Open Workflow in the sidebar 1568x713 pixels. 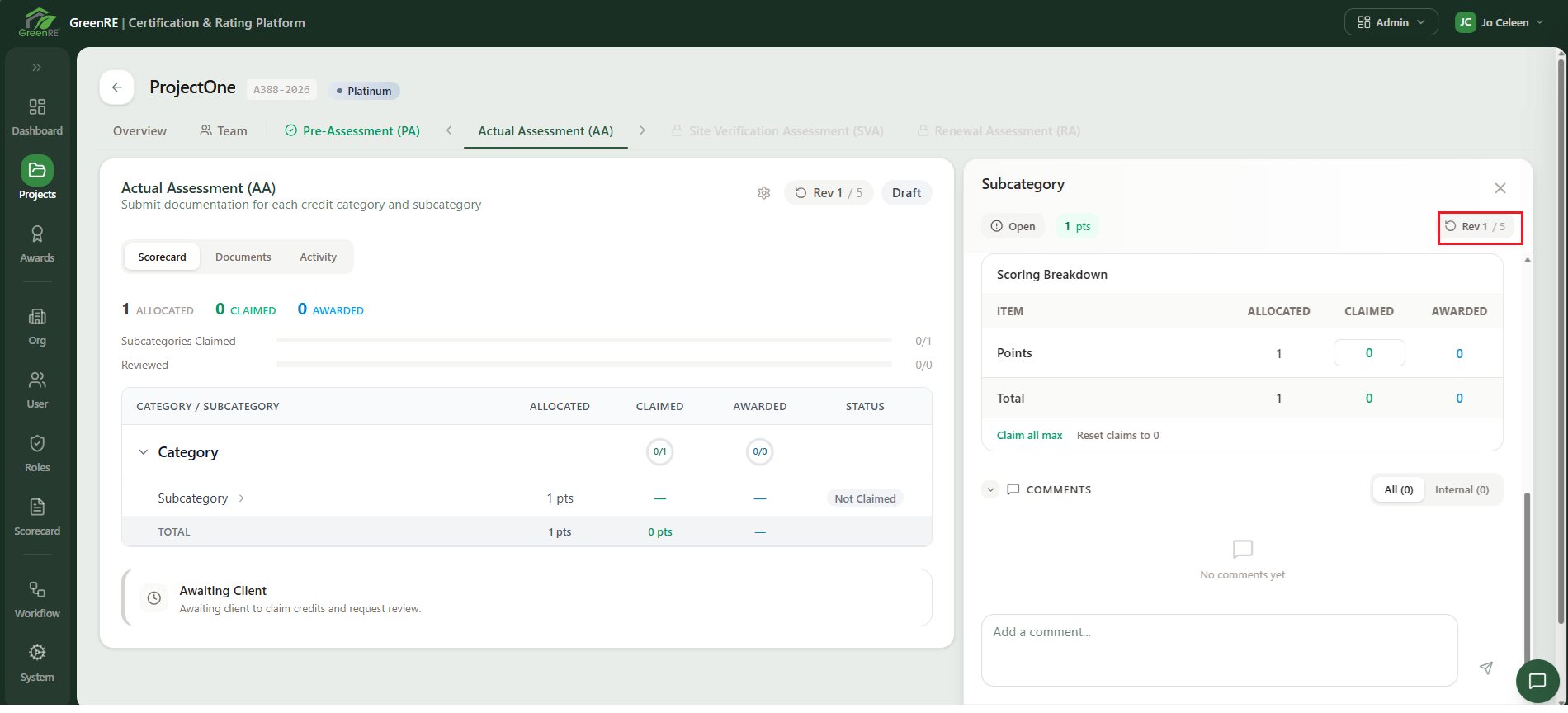(x=37, y=600)
